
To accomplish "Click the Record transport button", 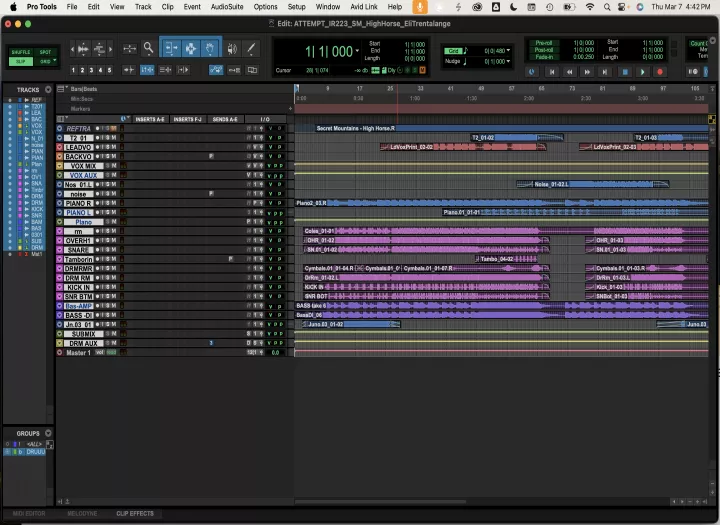I will (x=660, y=72).
